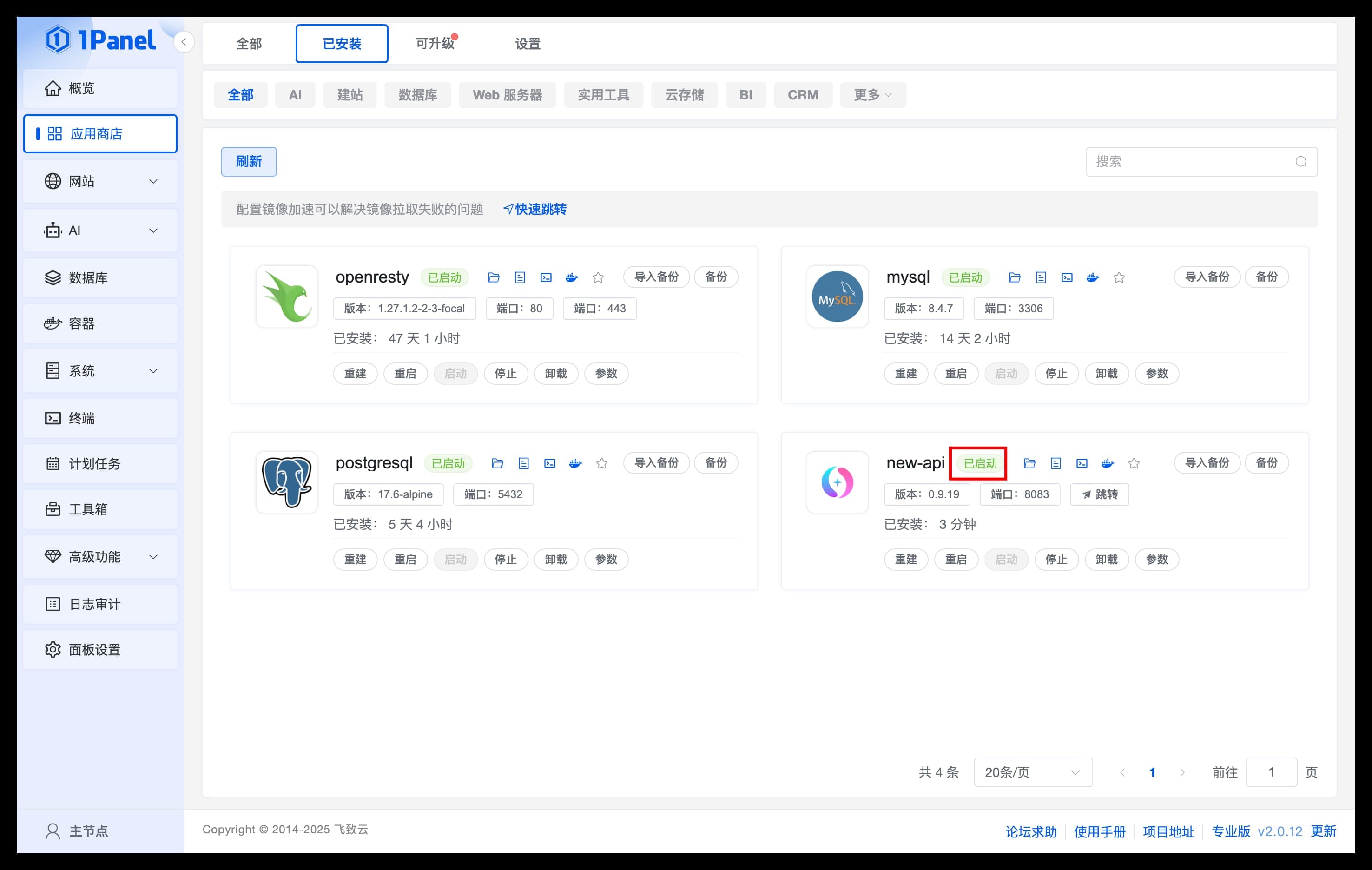The height and width of the screenshot is (870, 1372).
Task: Open the 使用手册 manual link
Action: tap(1099, 832)
